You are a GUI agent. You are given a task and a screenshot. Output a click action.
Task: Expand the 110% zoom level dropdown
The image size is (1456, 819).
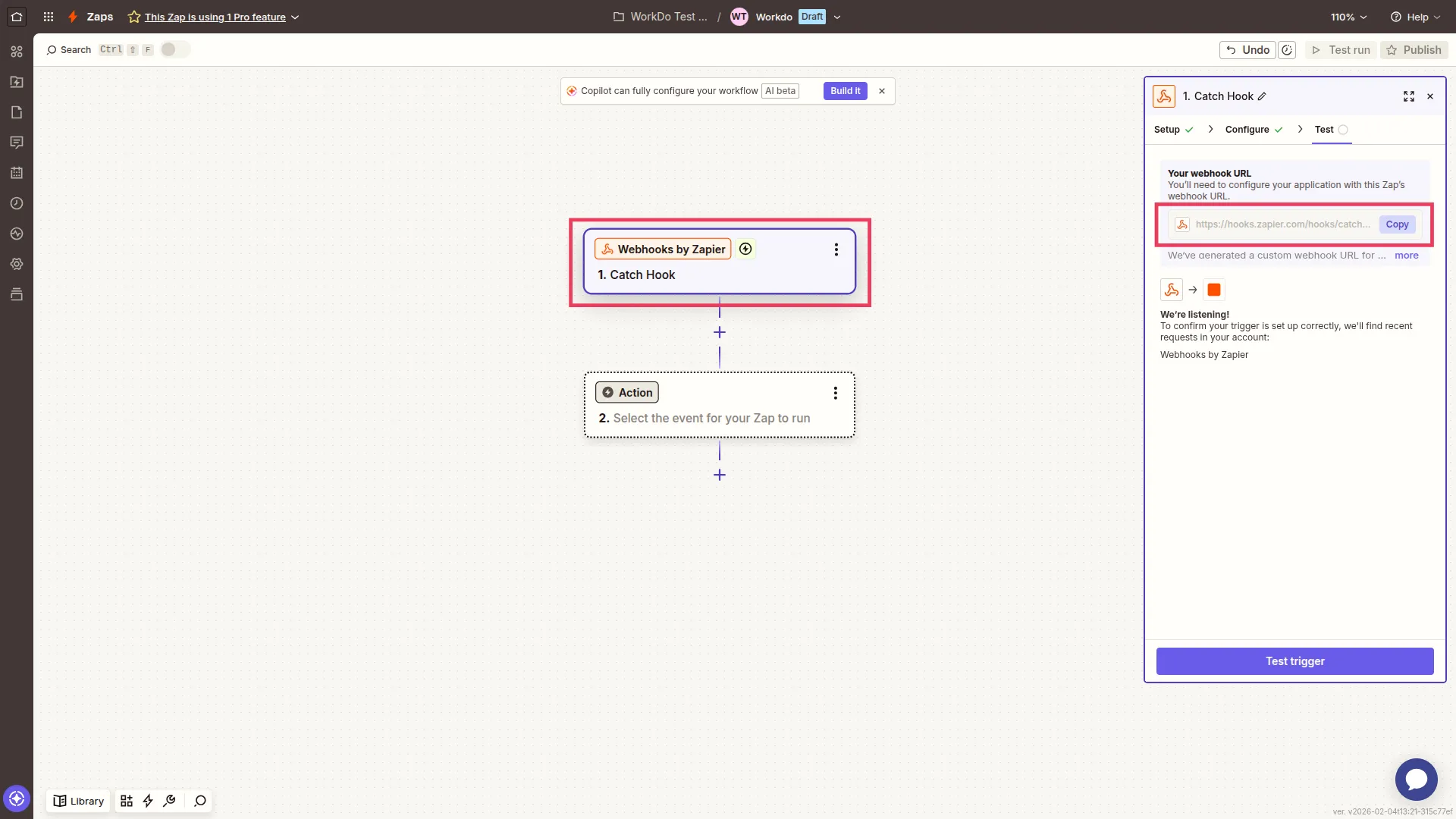[x=1348, y=16]
